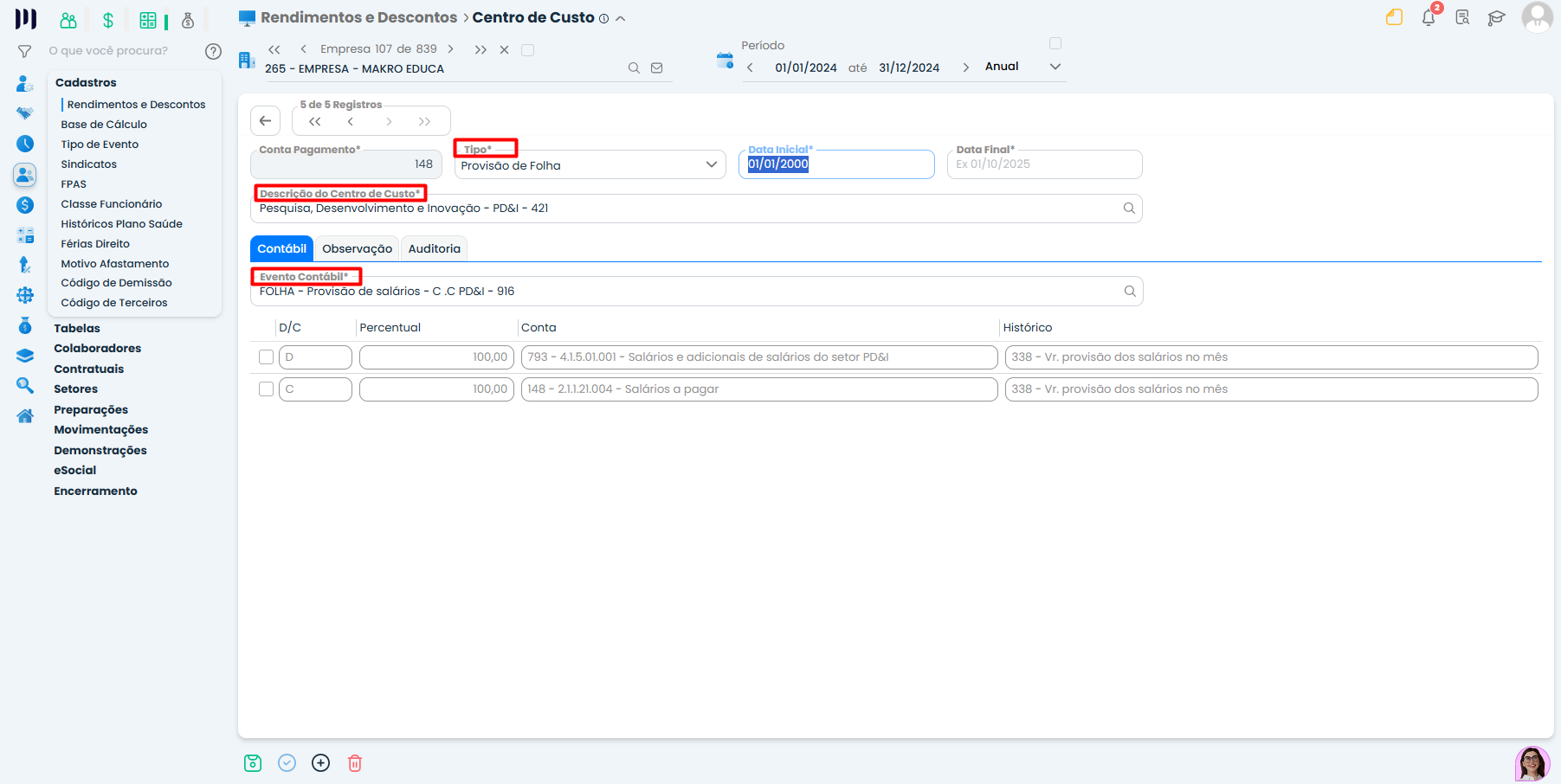Click the Data Final input field
The image size is (1561, 784).
click(x=1044, y=164)
